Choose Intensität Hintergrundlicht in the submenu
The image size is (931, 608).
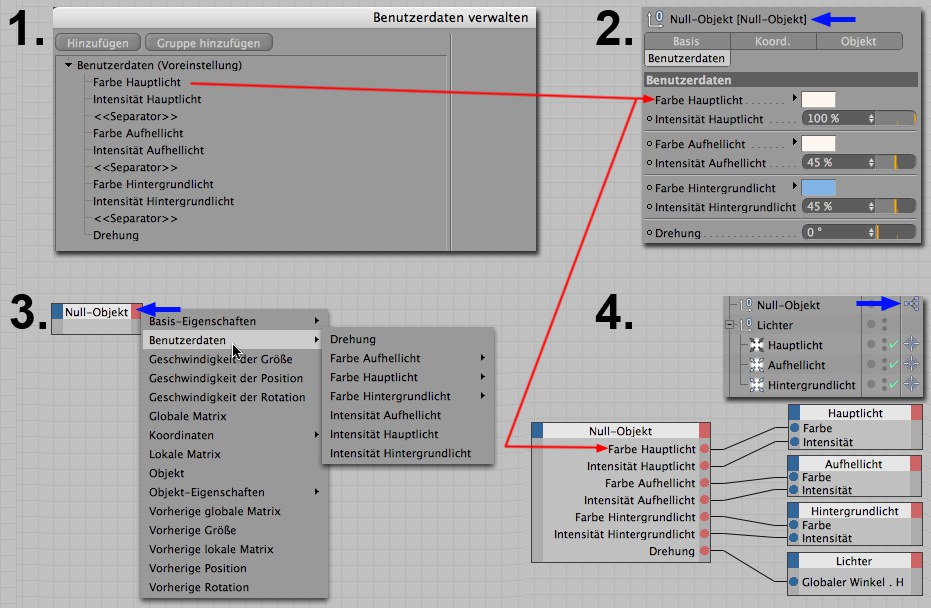point(408,453)
